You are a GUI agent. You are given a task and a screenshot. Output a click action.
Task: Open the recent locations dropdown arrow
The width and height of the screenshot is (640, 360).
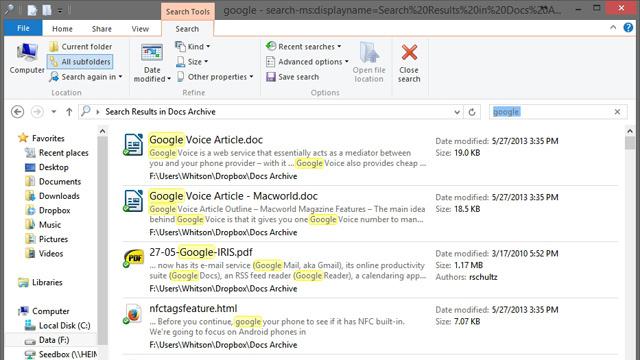[x=53, y=111]
